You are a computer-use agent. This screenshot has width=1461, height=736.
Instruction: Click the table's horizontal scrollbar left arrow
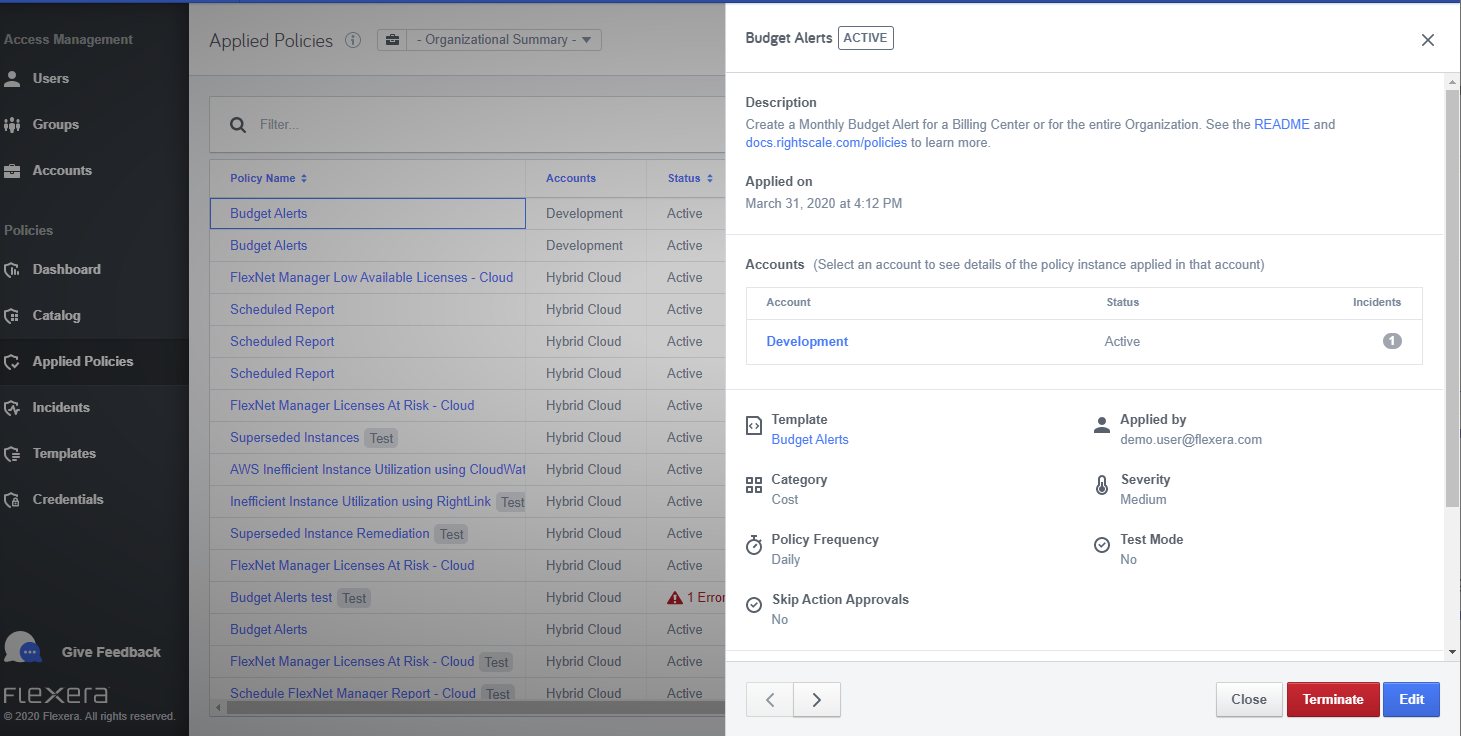click(x=216, y=708)
